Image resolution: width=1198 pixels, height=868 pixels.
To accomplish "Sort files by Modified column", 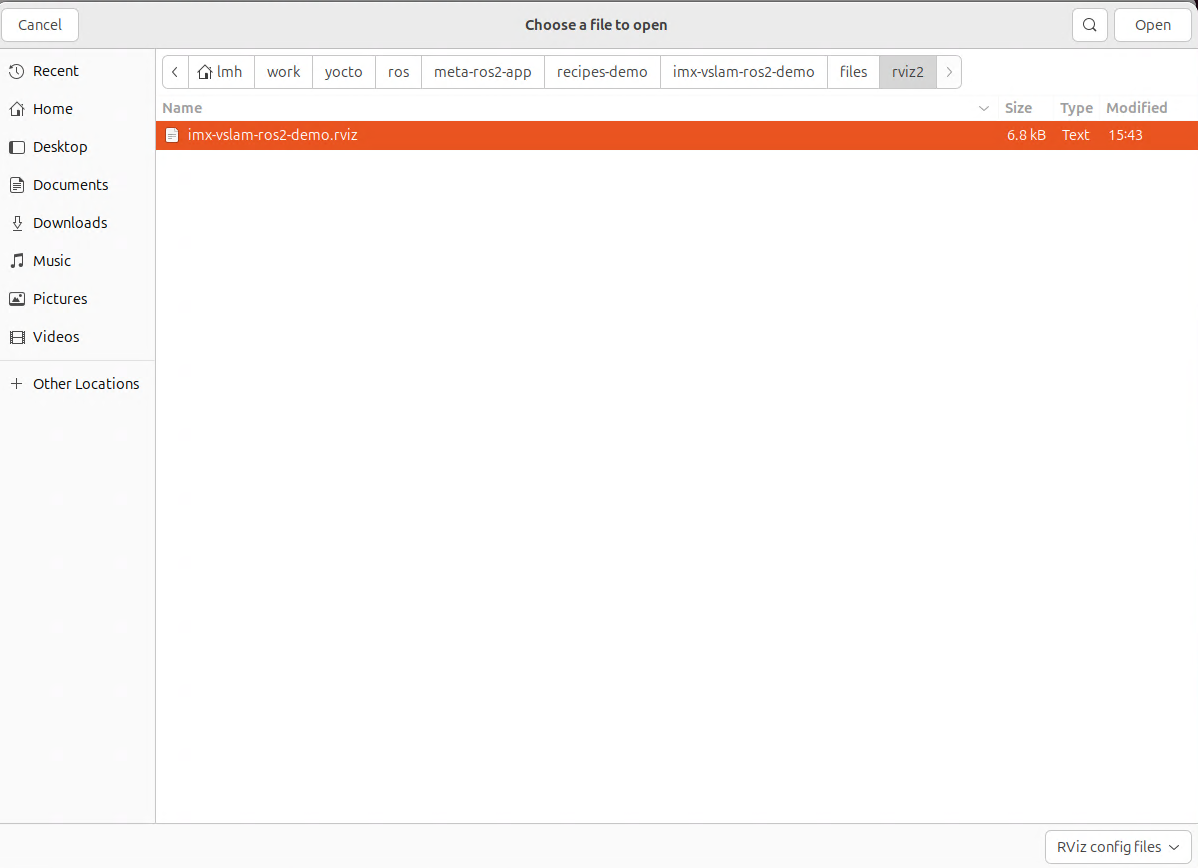I will (1136, 108).
